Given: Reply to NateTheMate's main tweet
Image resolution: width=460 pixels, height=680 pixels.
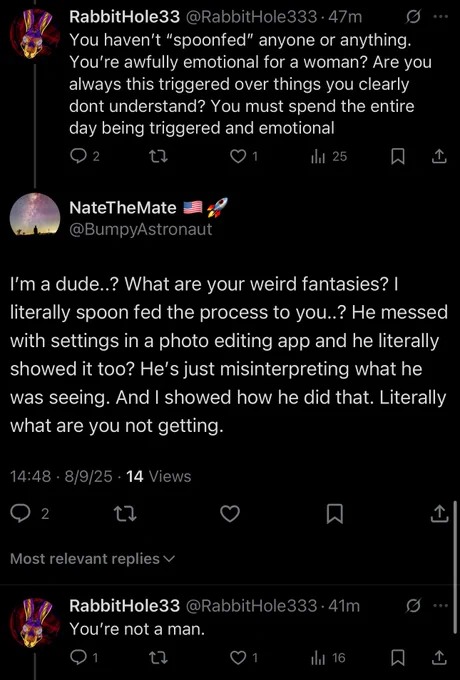Looking at the screenshot, I should pyautogui.click(x=30, y=514).
